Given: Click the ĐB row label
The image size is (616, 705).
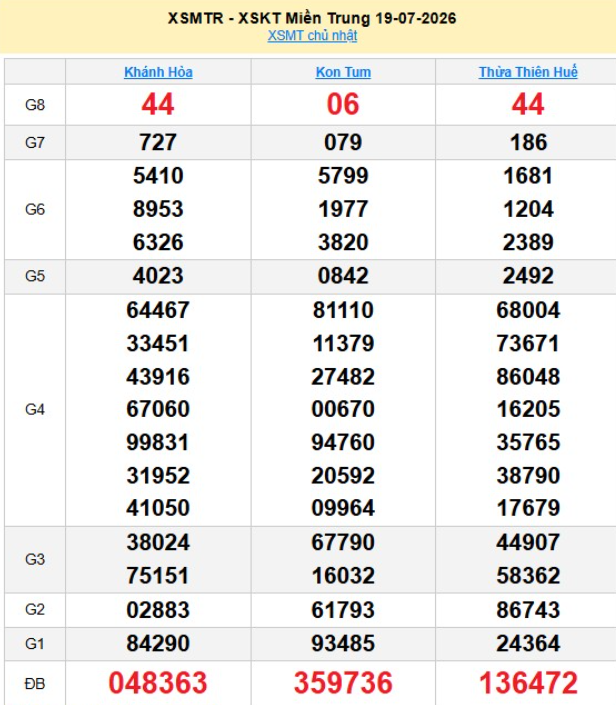Looking at the screenshot, I should tap(35, 684).
